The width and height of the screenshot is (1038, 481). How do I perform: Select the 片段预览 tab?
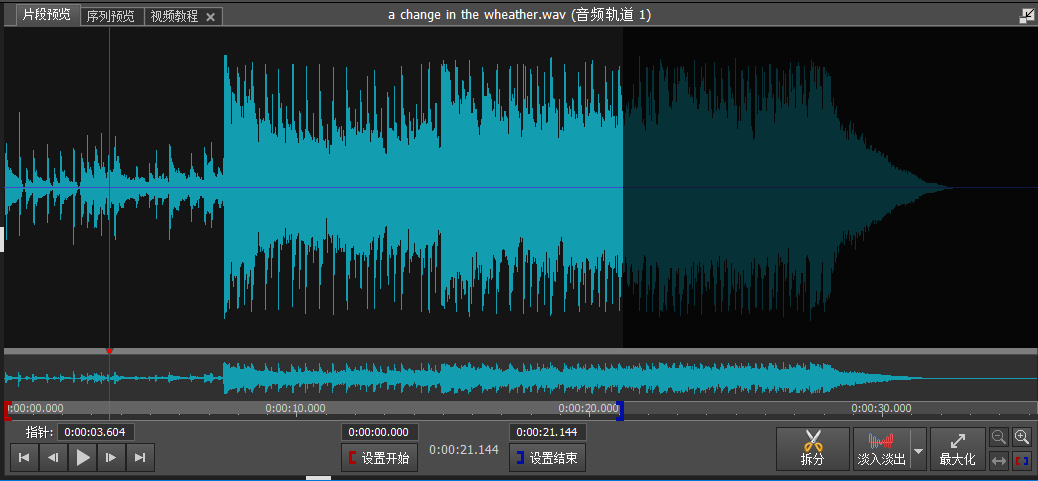[46, 15]
